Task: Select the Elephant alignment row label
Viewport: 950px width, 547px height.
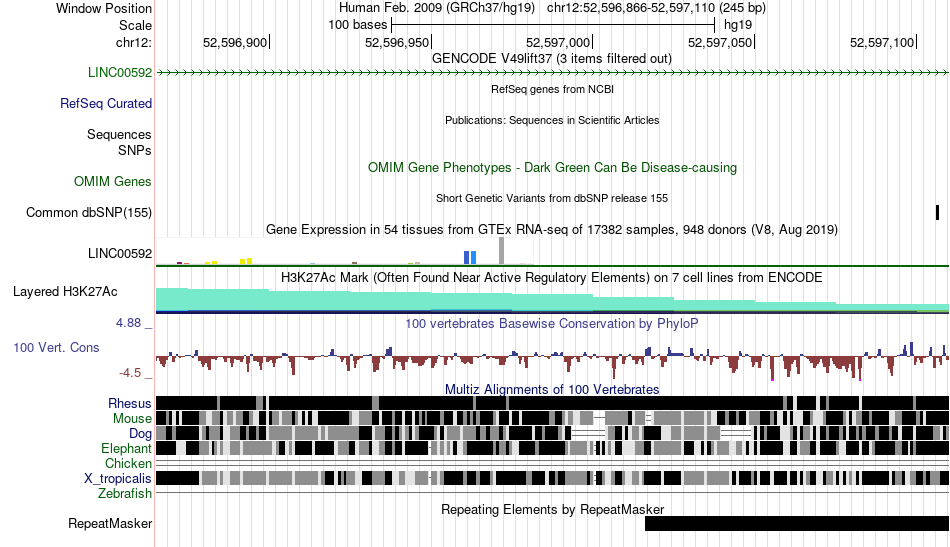Action: (x=126, y=449)
